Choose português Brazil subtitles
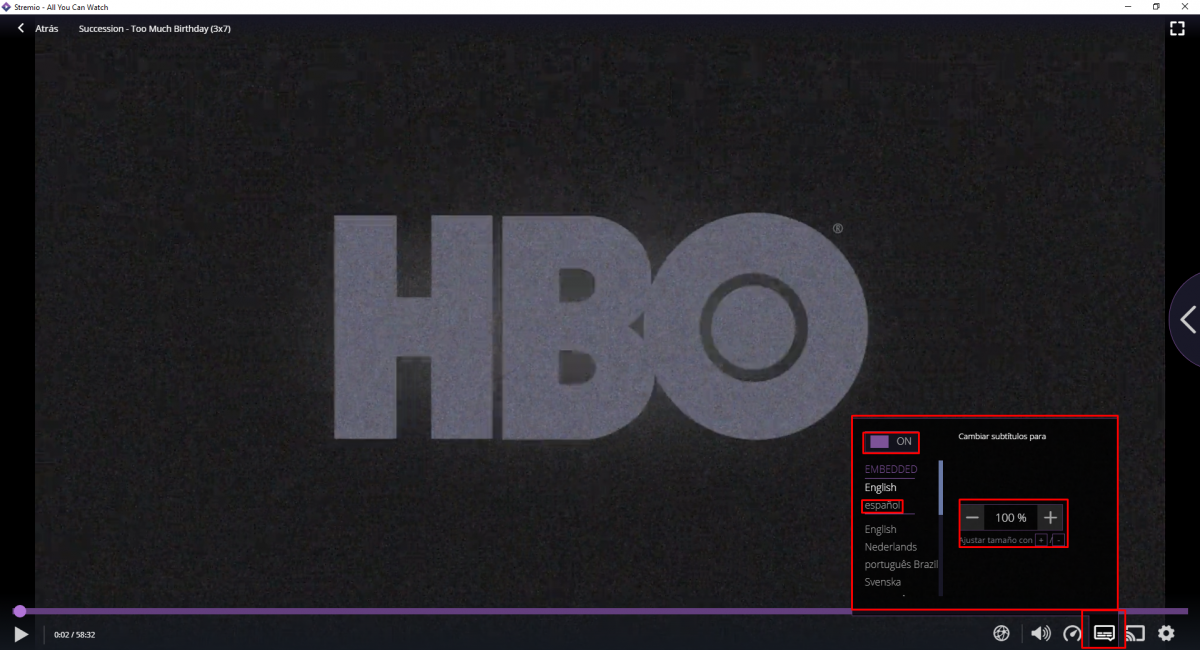 (x=901, y=565)
